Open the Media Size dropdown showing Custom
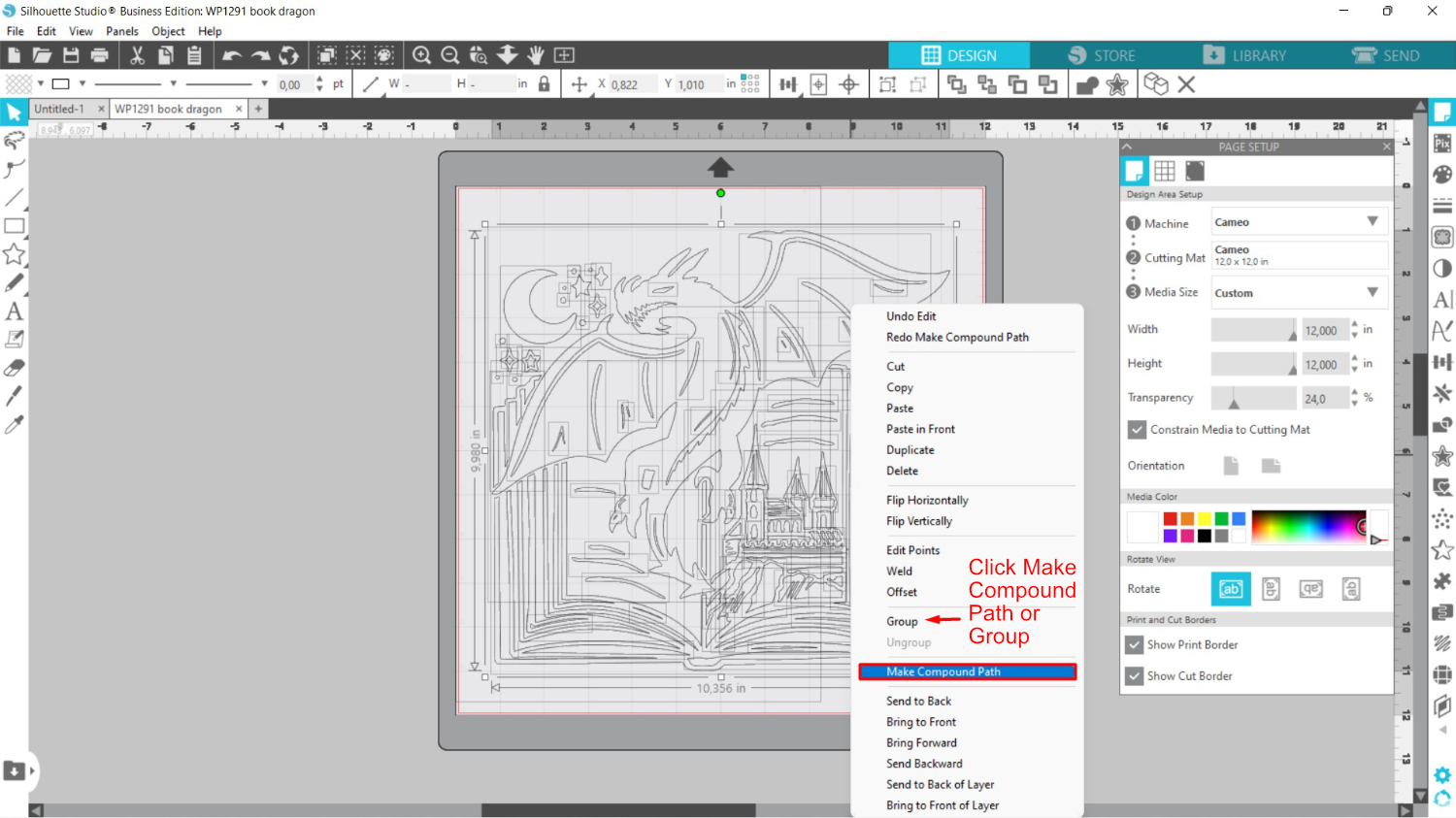Screen dimensions: 1456x818 1300,292
